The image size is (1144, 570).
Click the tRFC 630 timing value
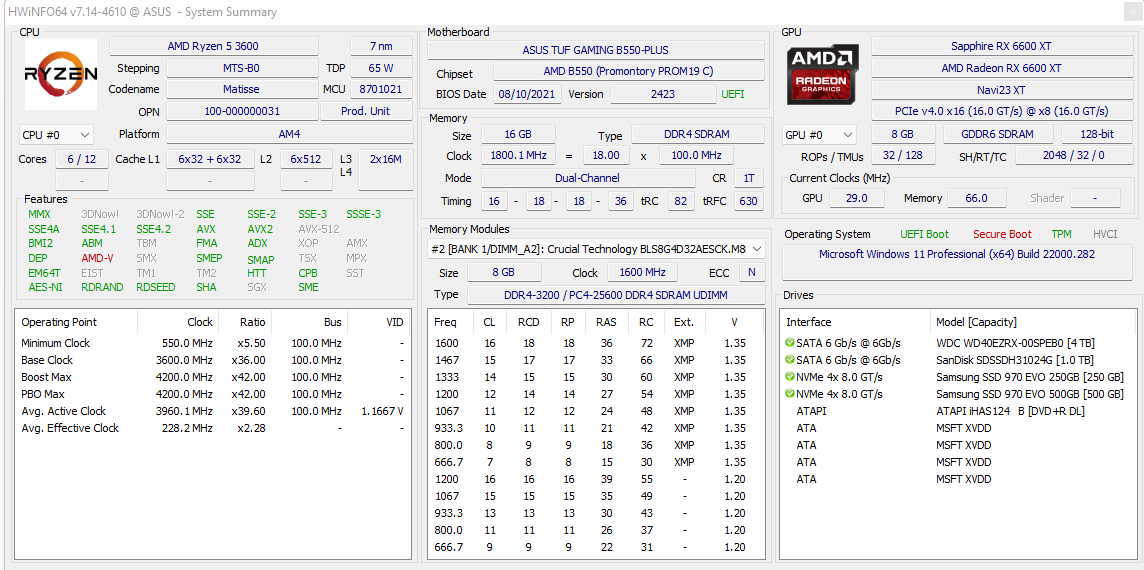coord(748,201)
